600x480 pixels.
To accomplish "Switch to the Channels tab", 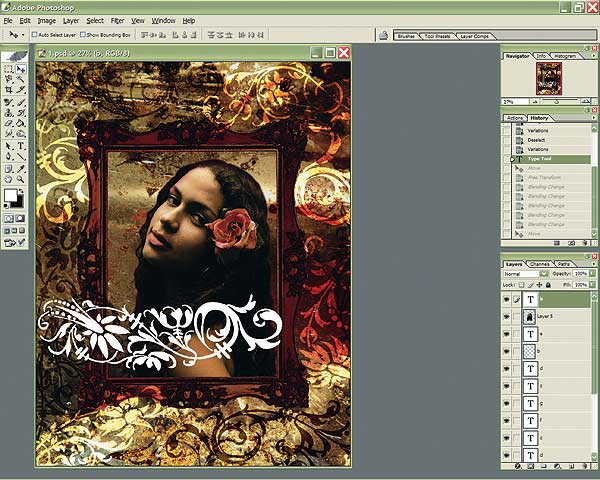I will 539,263.
